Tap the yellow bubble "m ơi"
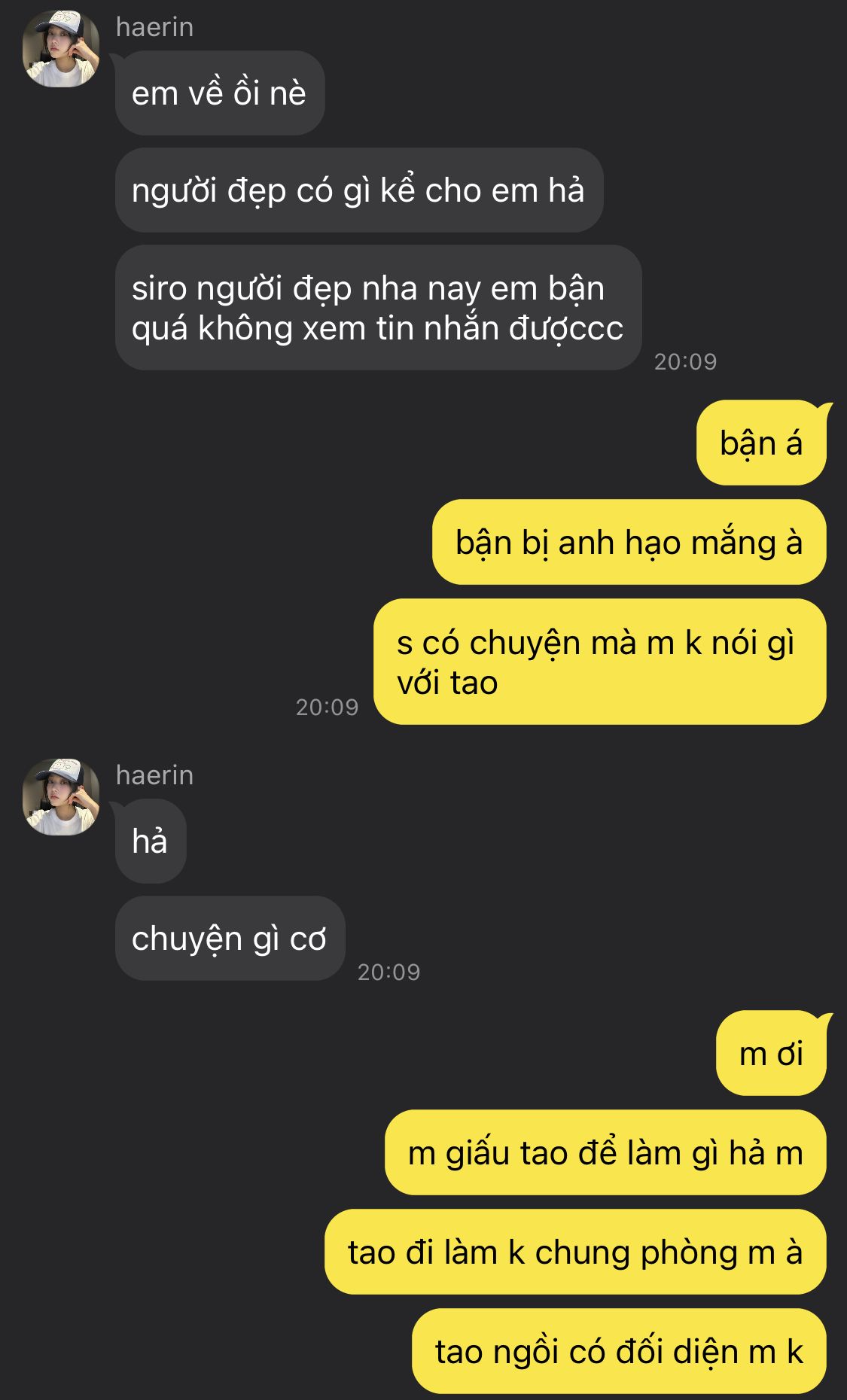The height and width of the screenshot is (1400, 847). 771,1054
